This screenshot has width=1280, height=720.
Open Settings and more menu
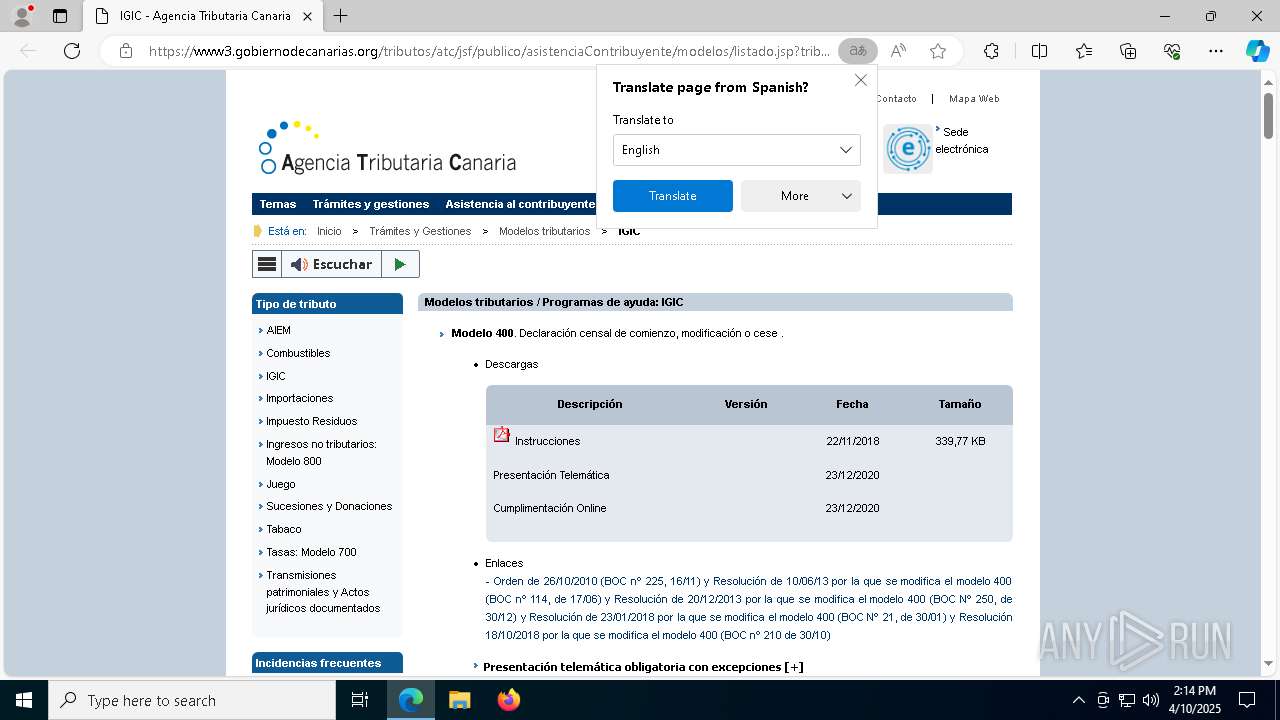(x=1216, y=51)
